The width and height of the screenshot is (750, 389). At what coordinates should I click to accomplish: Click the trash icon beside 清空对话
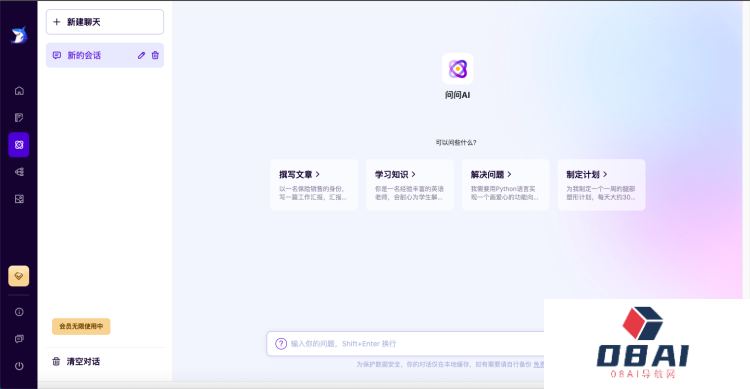tap(56, 361)
